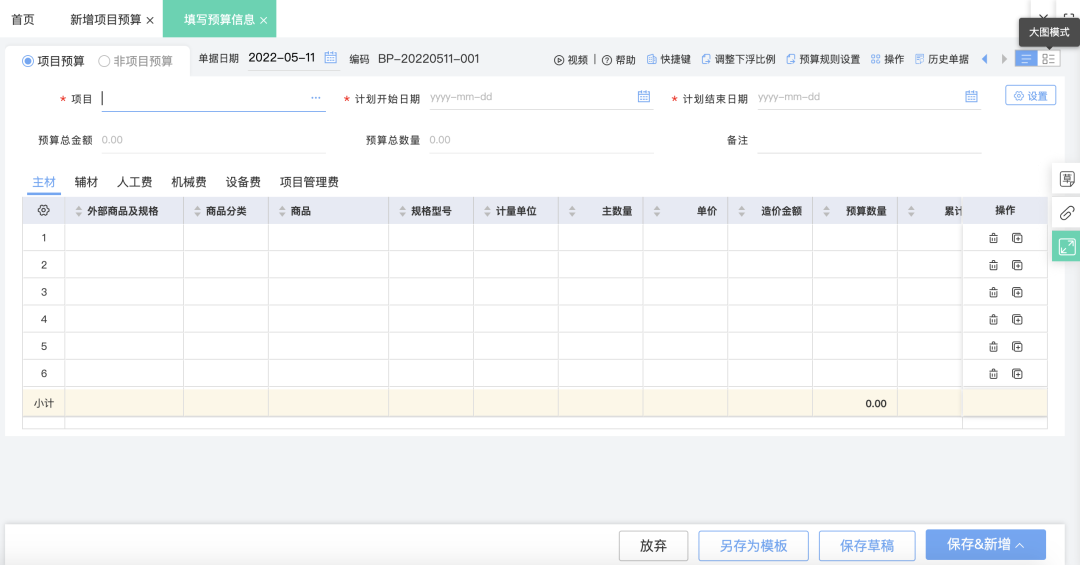Viewport: 1080px width, 565px height.
Task: Switch to the 主材 tab
Action: [x=44, y=182]
